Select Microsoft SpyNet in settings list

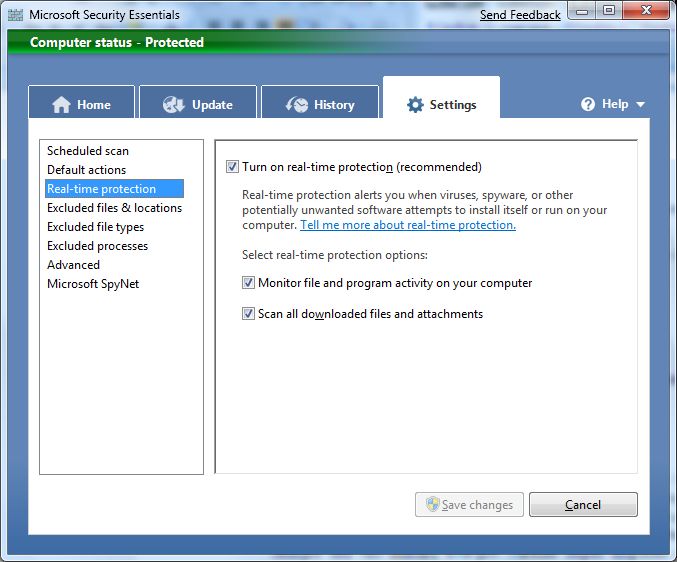click(93, 284)
